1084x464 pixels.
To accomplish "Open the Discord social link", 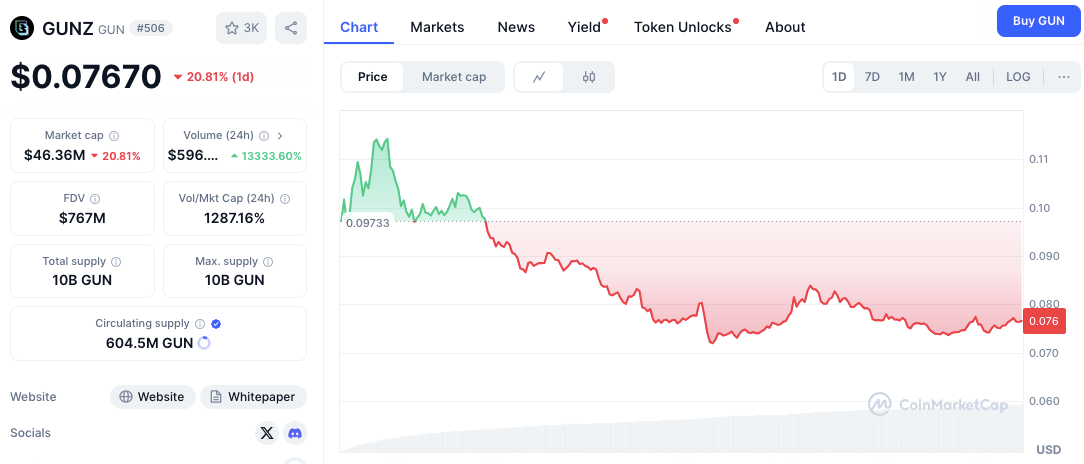I will click(295, 434).
